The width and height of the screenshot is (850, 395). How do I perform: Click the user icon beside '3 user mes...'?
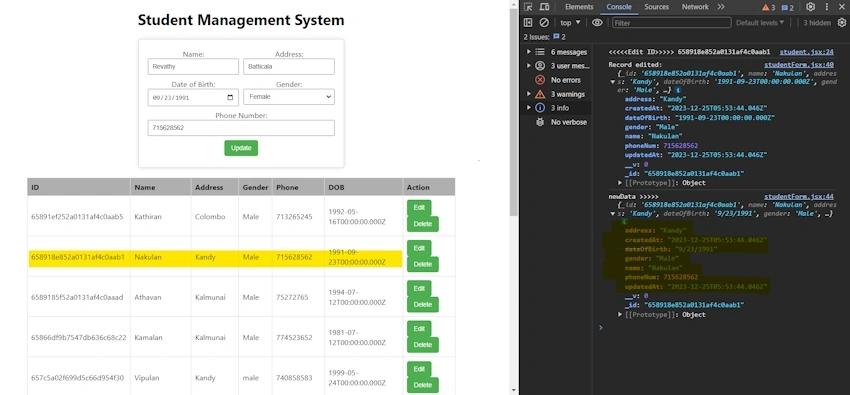(x=540, y=66)
